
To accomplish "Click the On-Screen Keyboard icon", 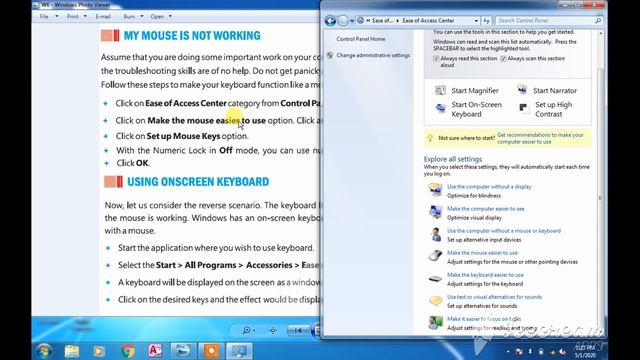I will [x=440, y=109].
